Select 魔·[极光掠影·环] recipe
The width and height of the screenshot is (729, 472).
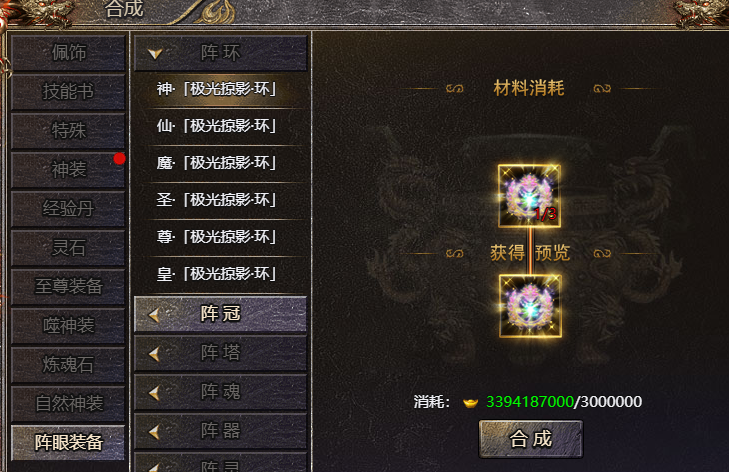(217, 163)
